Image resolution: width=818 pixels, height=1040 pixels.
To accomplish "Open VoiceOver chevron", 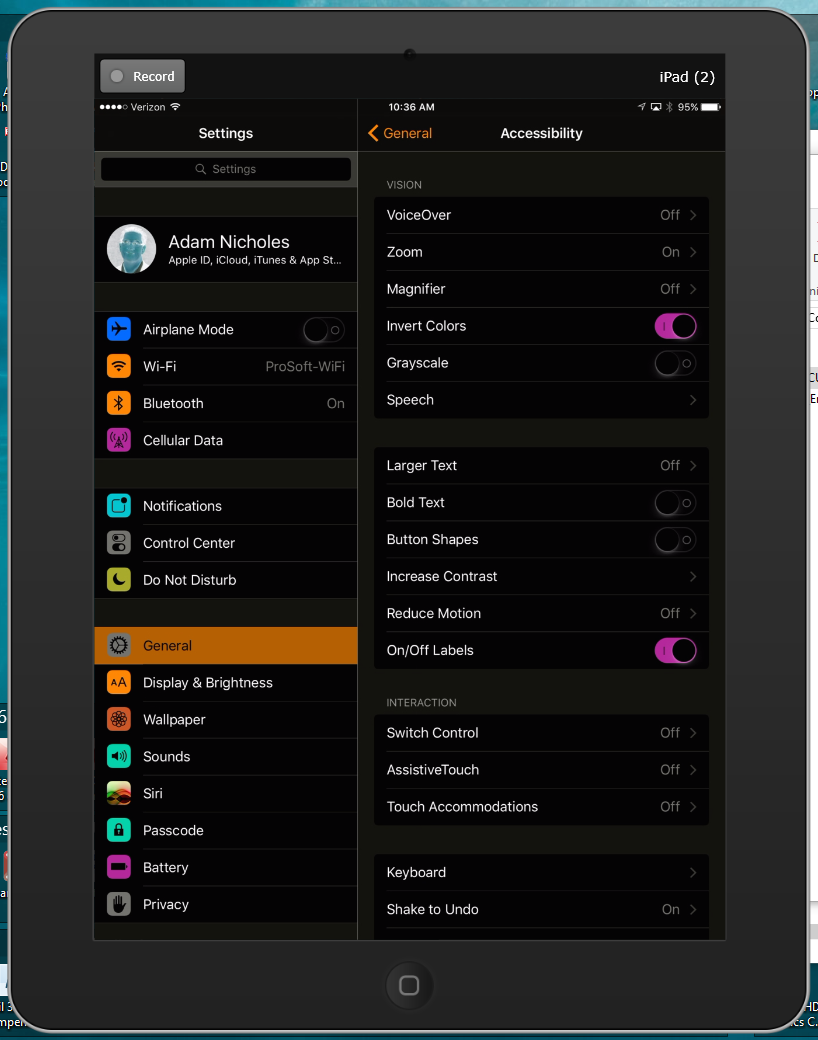I will pyautogui.click(x=693, y=215).
